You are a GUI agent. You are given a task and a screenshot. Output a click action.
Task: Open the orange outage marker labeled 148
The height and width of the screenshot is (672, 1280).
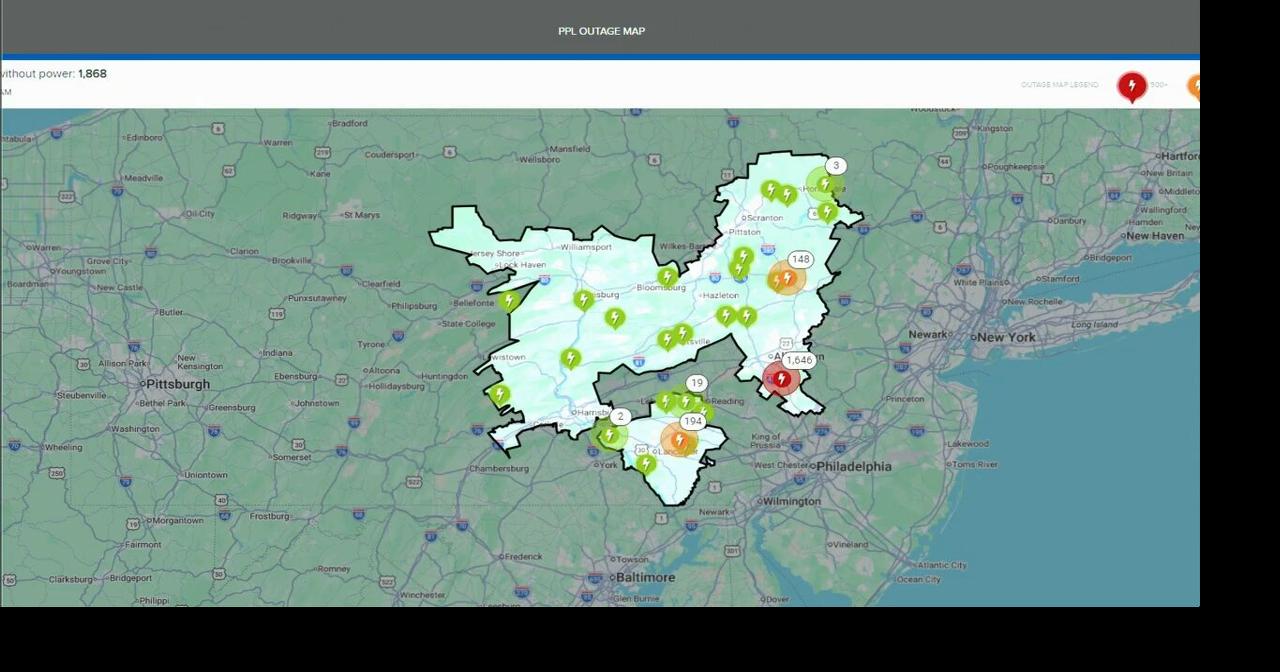point(786,279)
